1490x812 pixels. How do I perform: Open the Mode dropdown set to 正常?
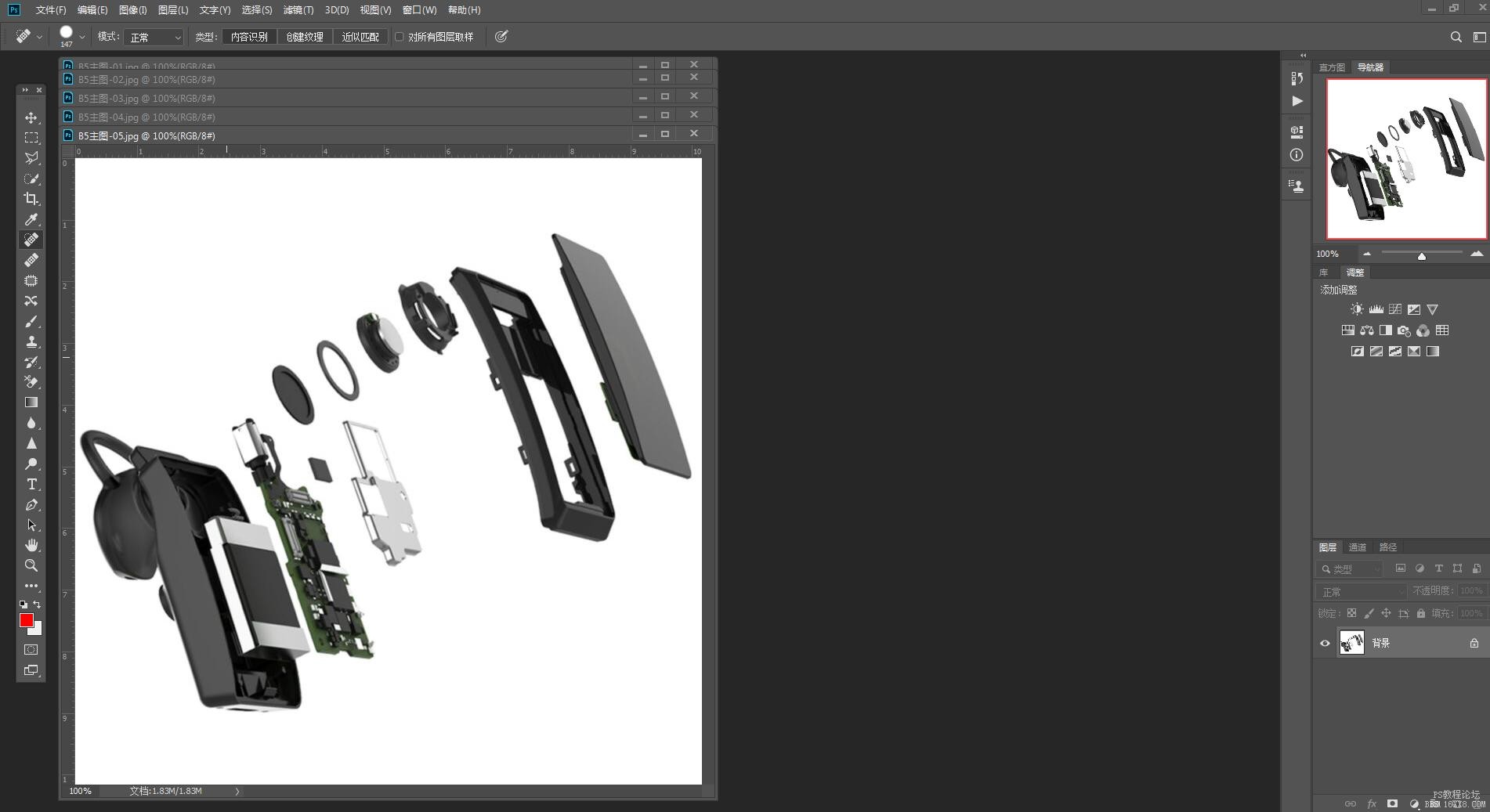pyautogui.click(x=154, y=37)
